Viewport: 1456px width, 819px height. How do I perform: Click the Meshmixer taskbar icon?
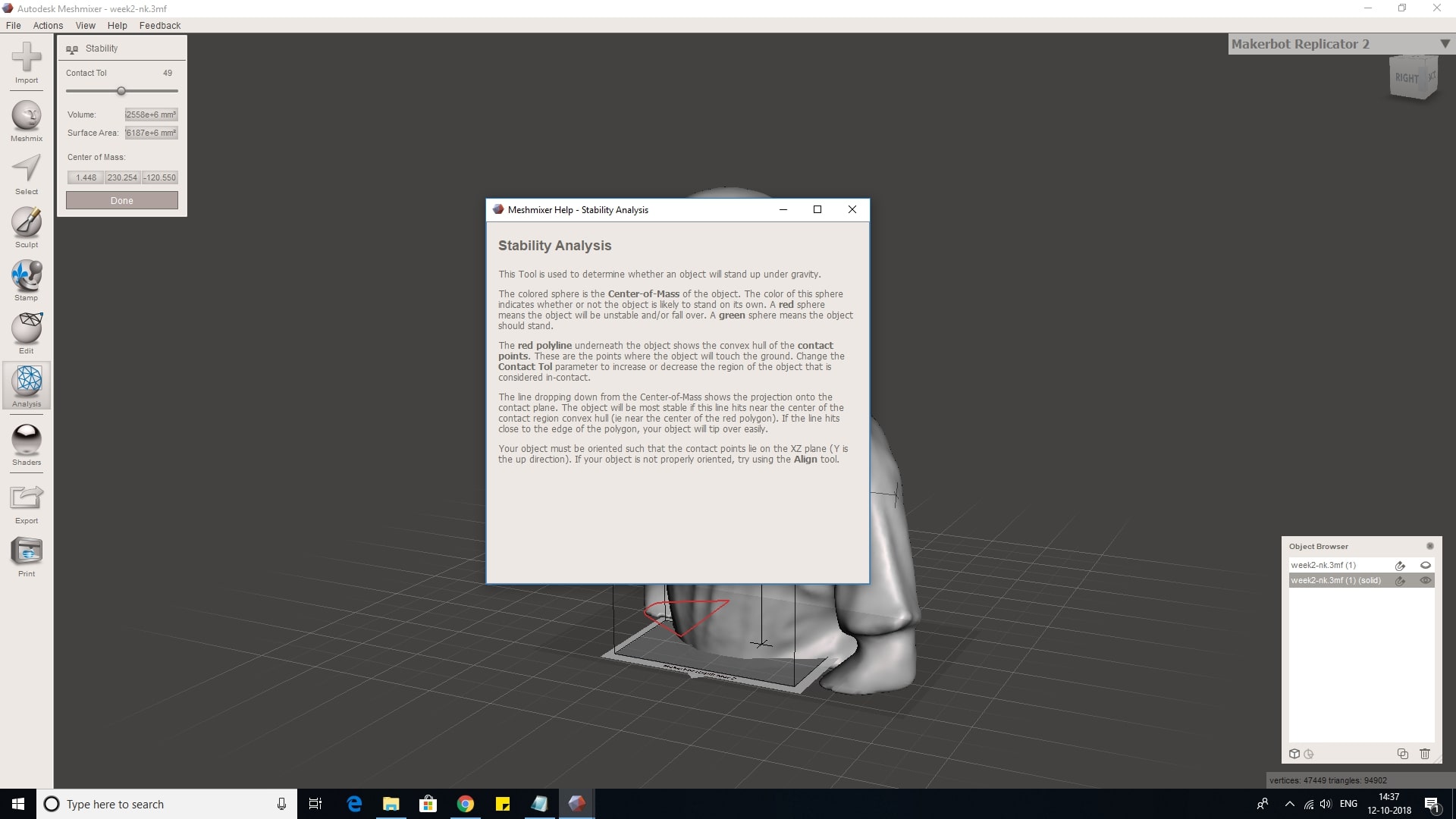tap(577, 804)
